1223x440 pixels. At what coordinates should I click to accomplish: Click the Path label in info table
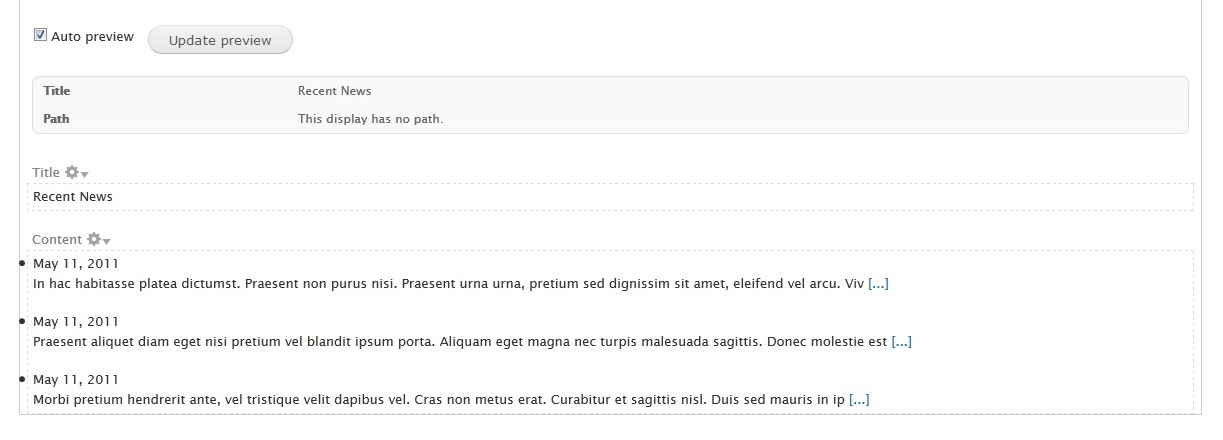pyautogui.click(x=56, y=119)
